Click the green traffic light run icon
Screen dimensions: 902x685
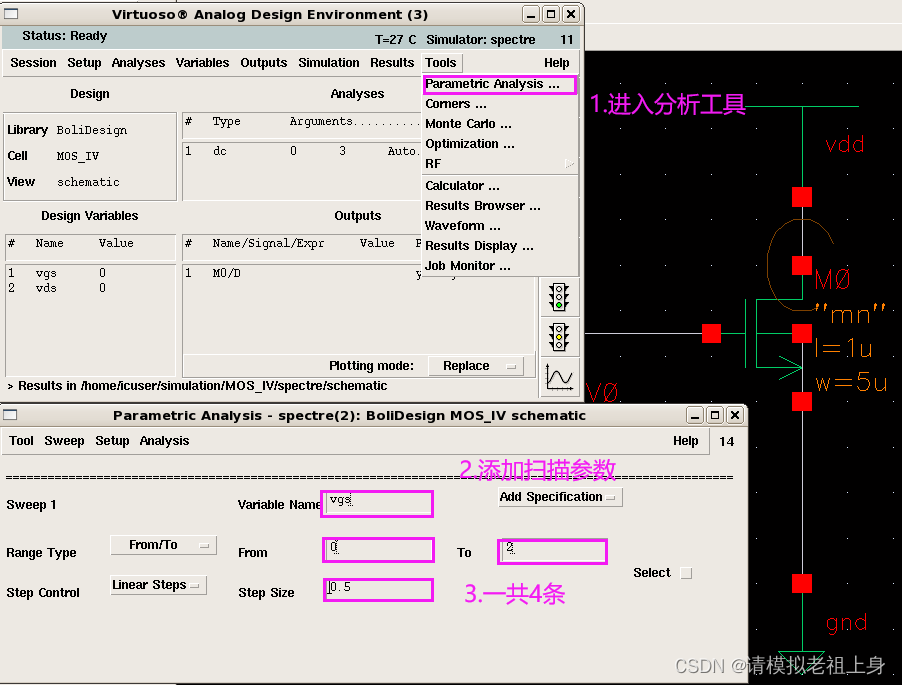coord(559,297)
